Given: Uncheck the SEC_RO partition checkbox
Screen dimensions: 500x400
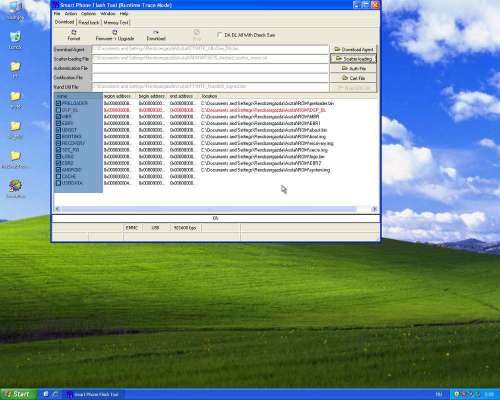Looking at the screenshot, I should (58, 150).
